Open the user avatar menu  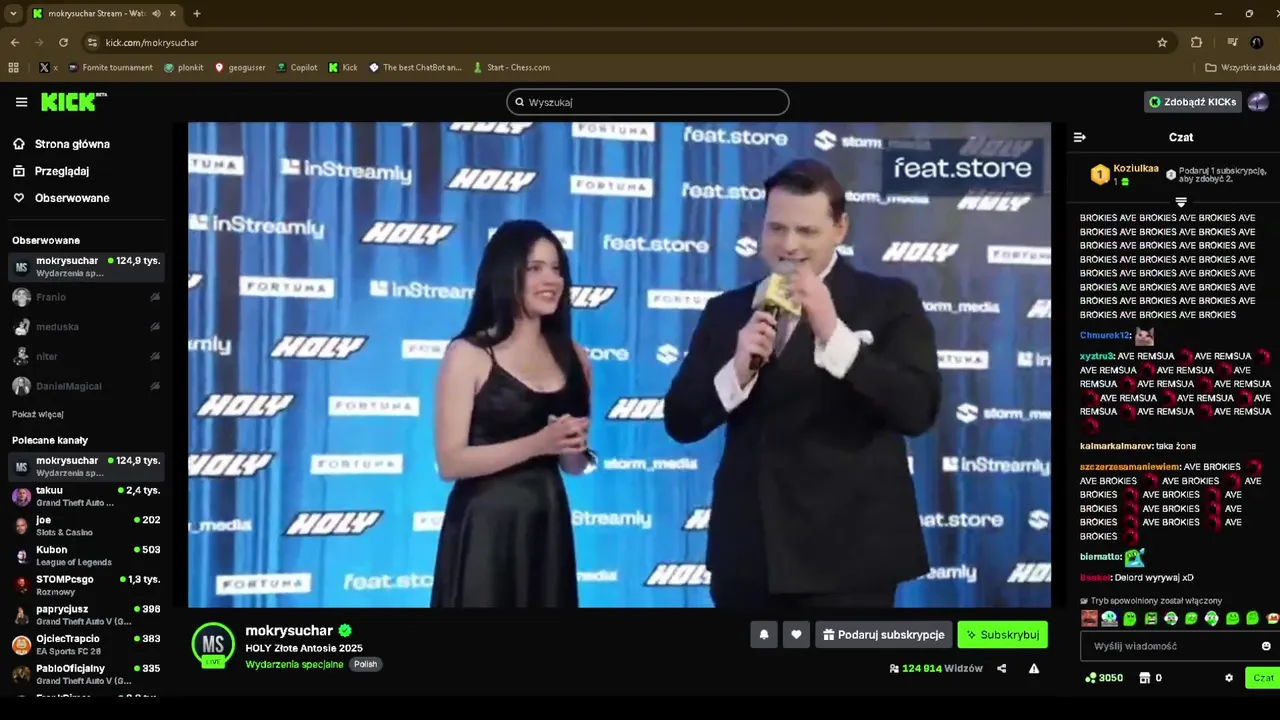1258,102
